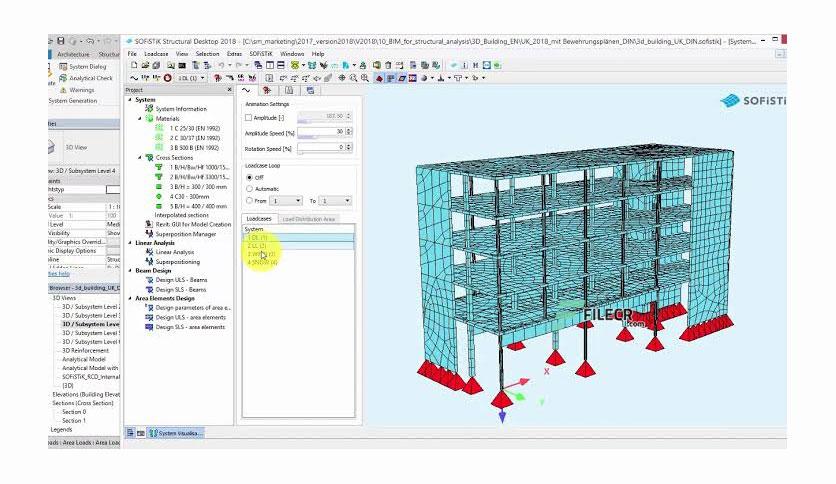The width and height of the screenshot is (836, 484).
Task: Open System Information in project tree
Action: click(x=181, y=109)
